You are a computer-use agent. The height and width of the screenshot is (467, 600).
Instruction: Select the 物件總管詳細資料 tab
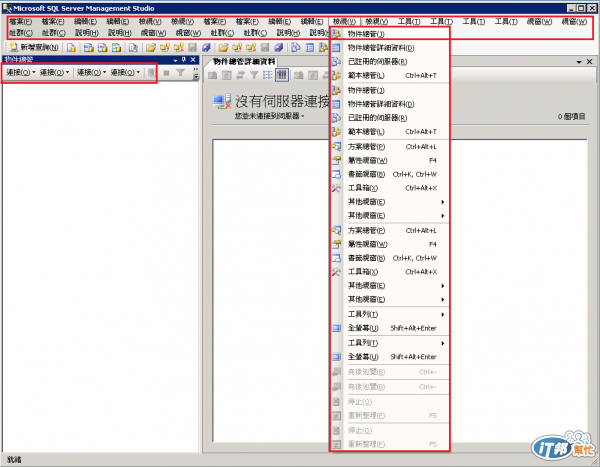pos(244,62)
